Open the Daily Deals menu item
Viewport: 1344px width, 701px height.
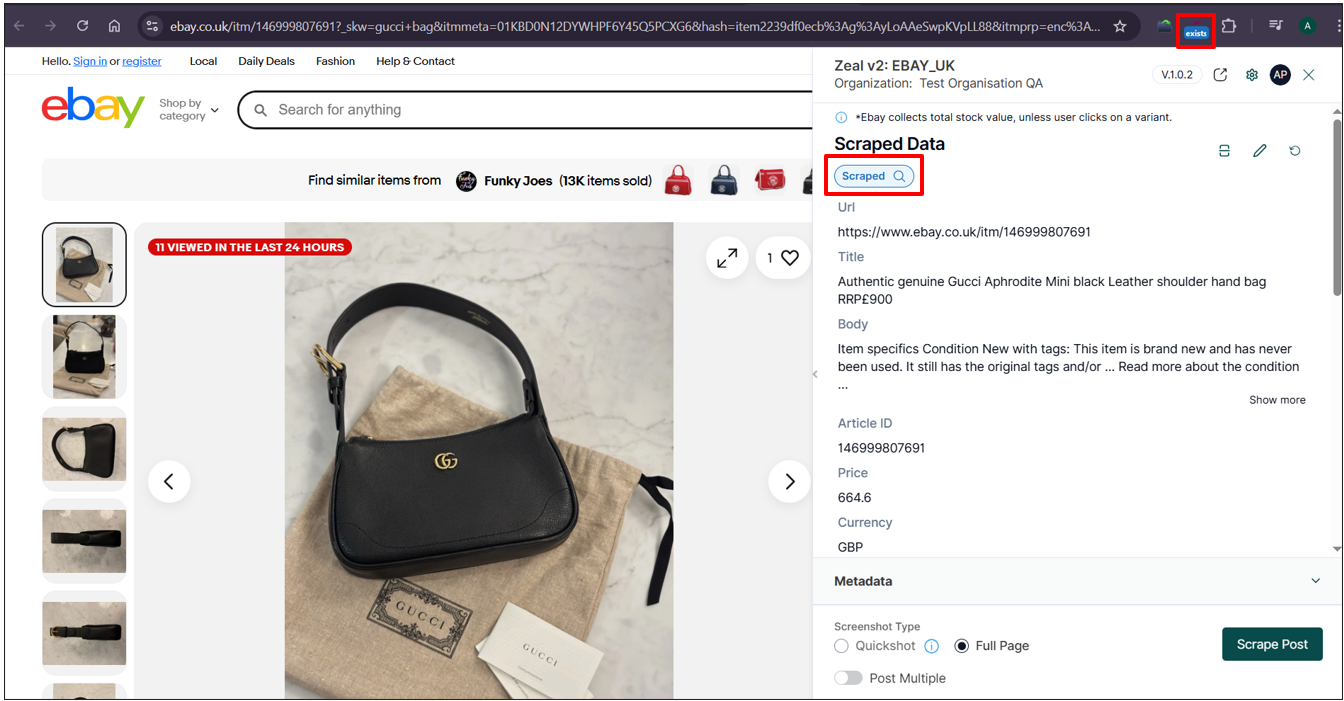pos(266,61)
